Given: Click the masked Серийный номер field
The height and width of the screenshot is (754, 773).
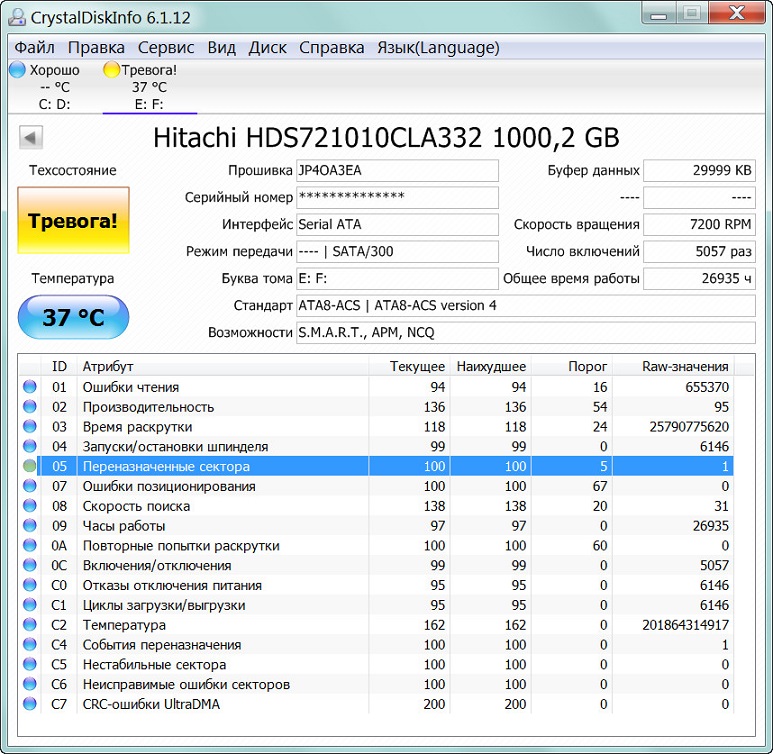Looking at the screenshot, I should coord(397,197).
